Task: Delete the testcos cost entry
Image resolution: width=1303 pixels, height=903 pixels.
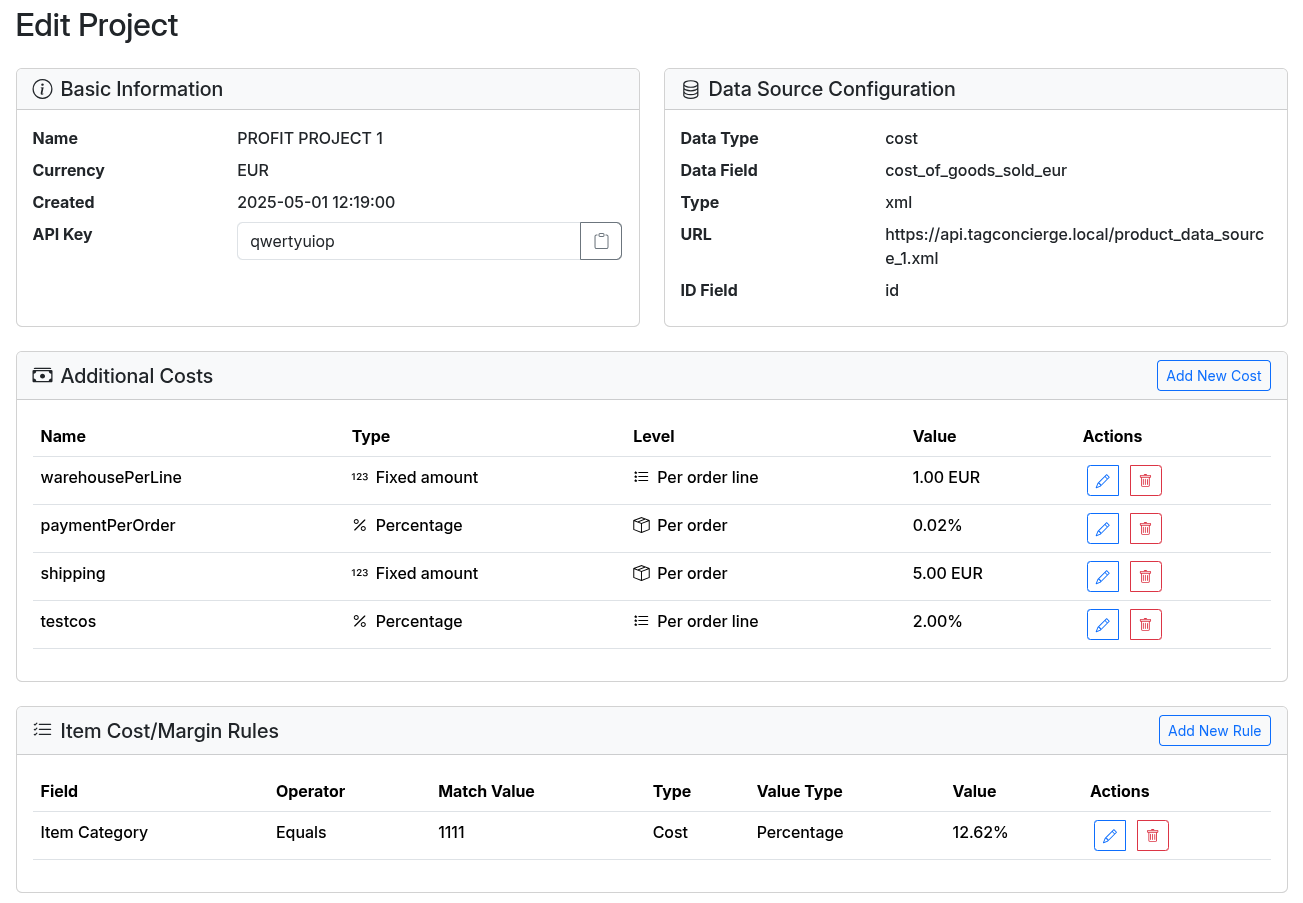Action: pos(1145,624)
